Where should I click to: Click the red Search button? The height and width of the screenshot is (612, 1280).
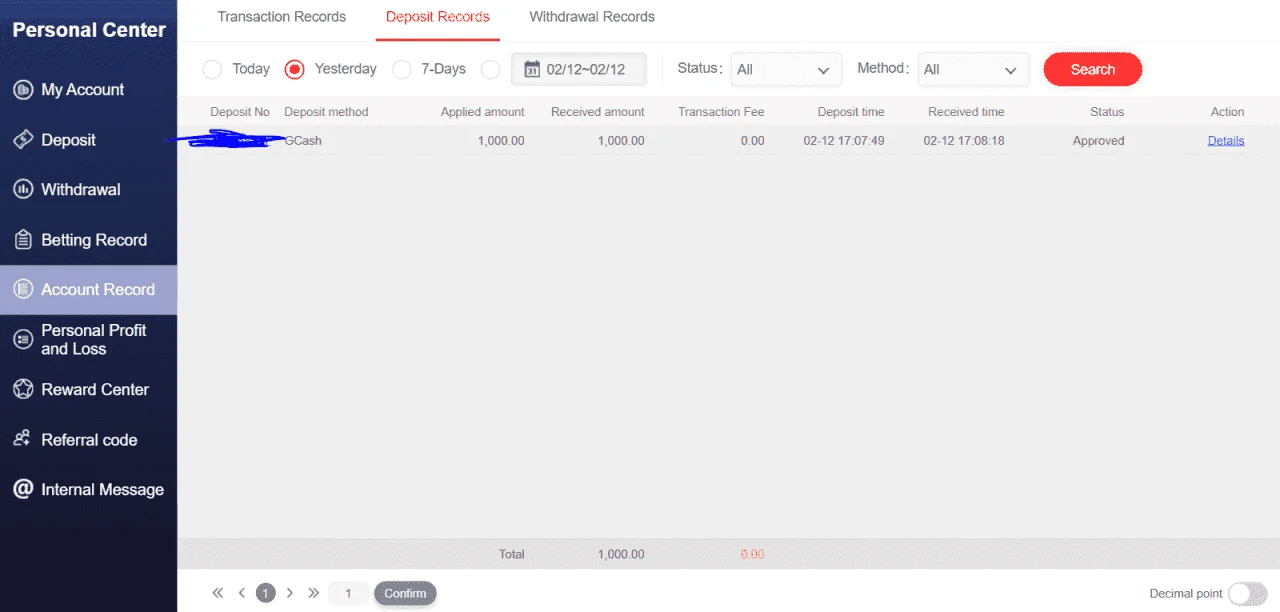coord(1092,69)
